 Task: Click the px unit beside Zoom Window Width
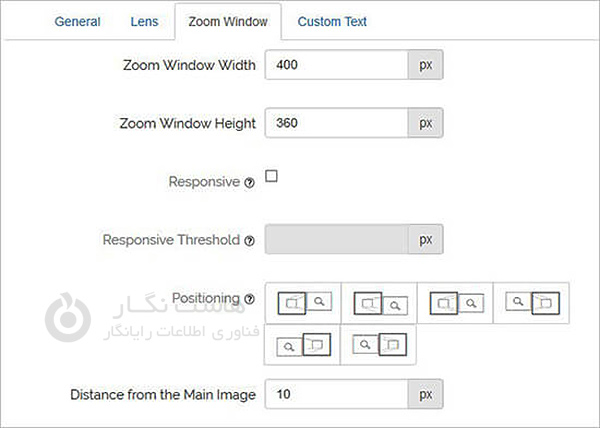(425, 66)
